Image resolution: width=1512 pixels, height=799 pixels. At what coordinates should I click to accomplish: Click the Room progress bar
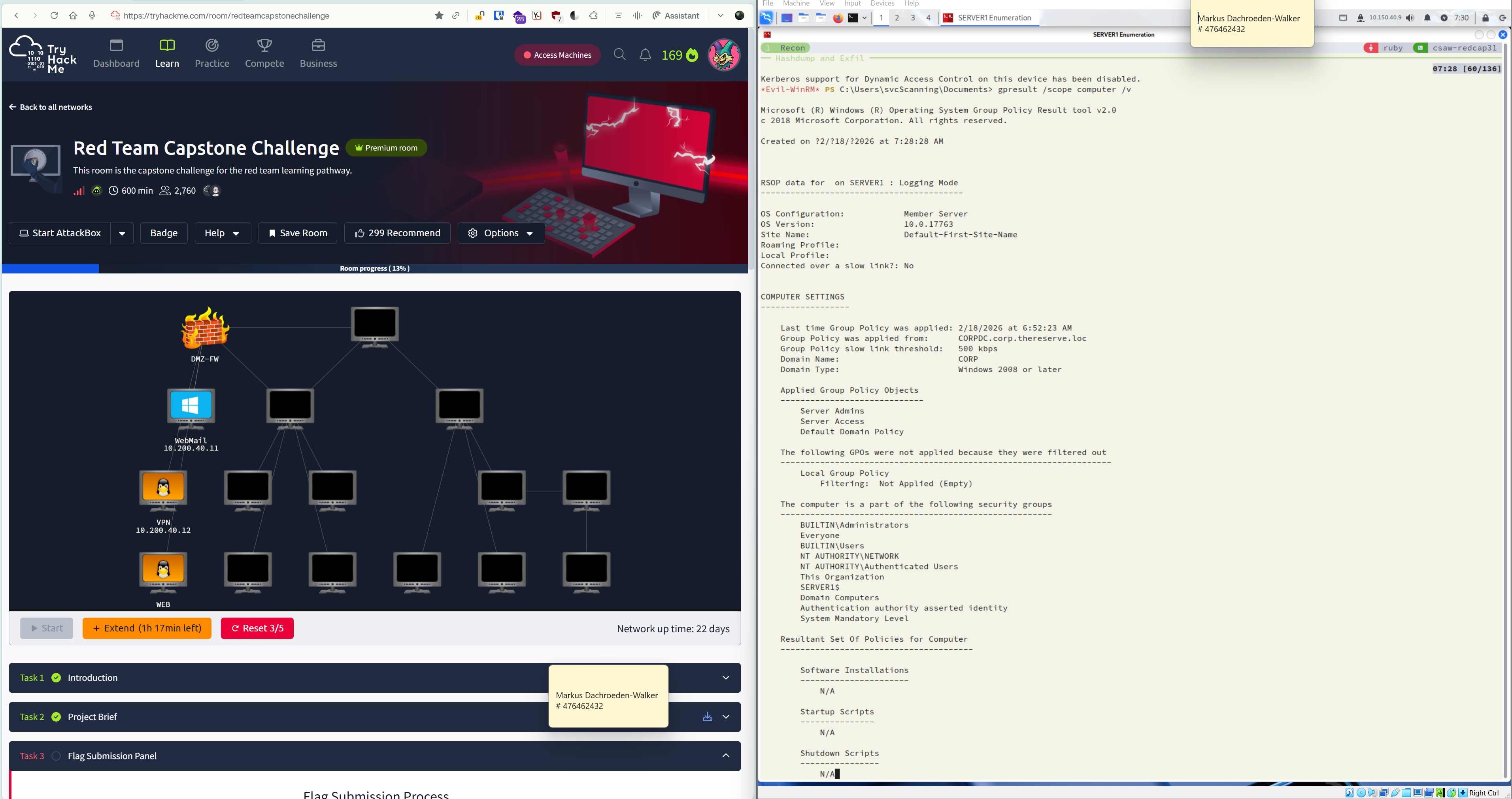click(x=374, y=269)
